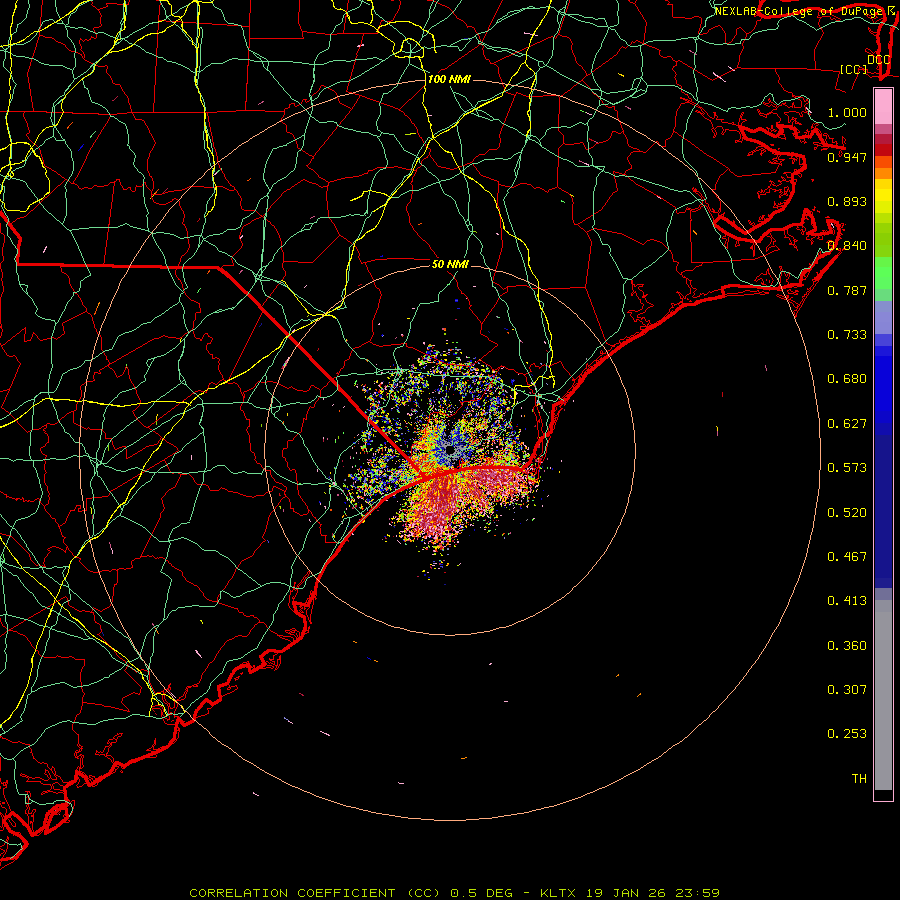The width and height of the screenshot is (900, 900).
Task: Click the 0.573 value on the color scale
Action: tap(847, 468)
